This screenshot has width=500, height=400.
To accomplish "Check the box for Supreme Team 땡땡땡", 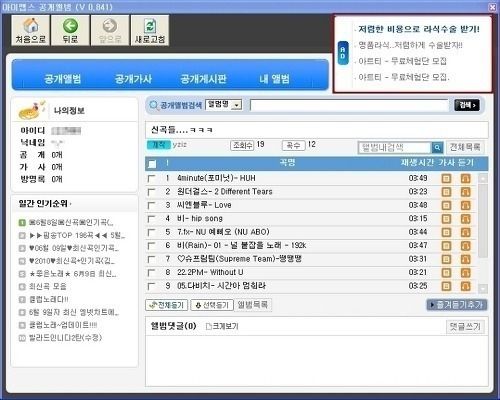I will click(x=151, y=259).
